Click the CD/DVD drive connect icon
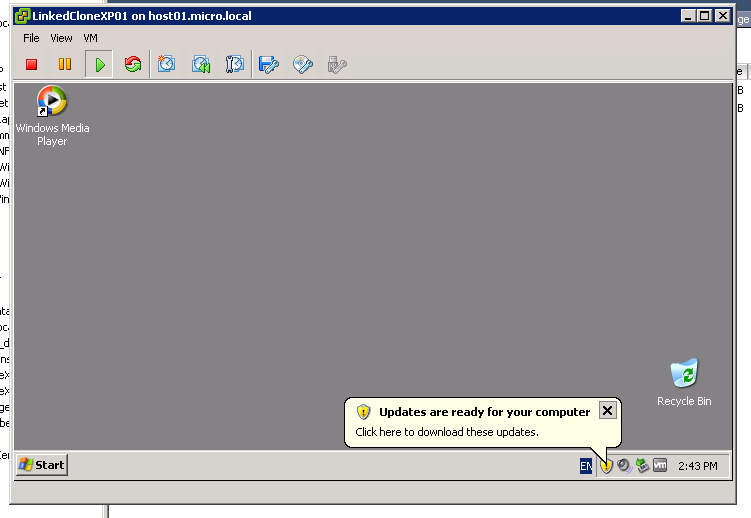The width and height of the screenshot is (751, 518). point(303,64)
